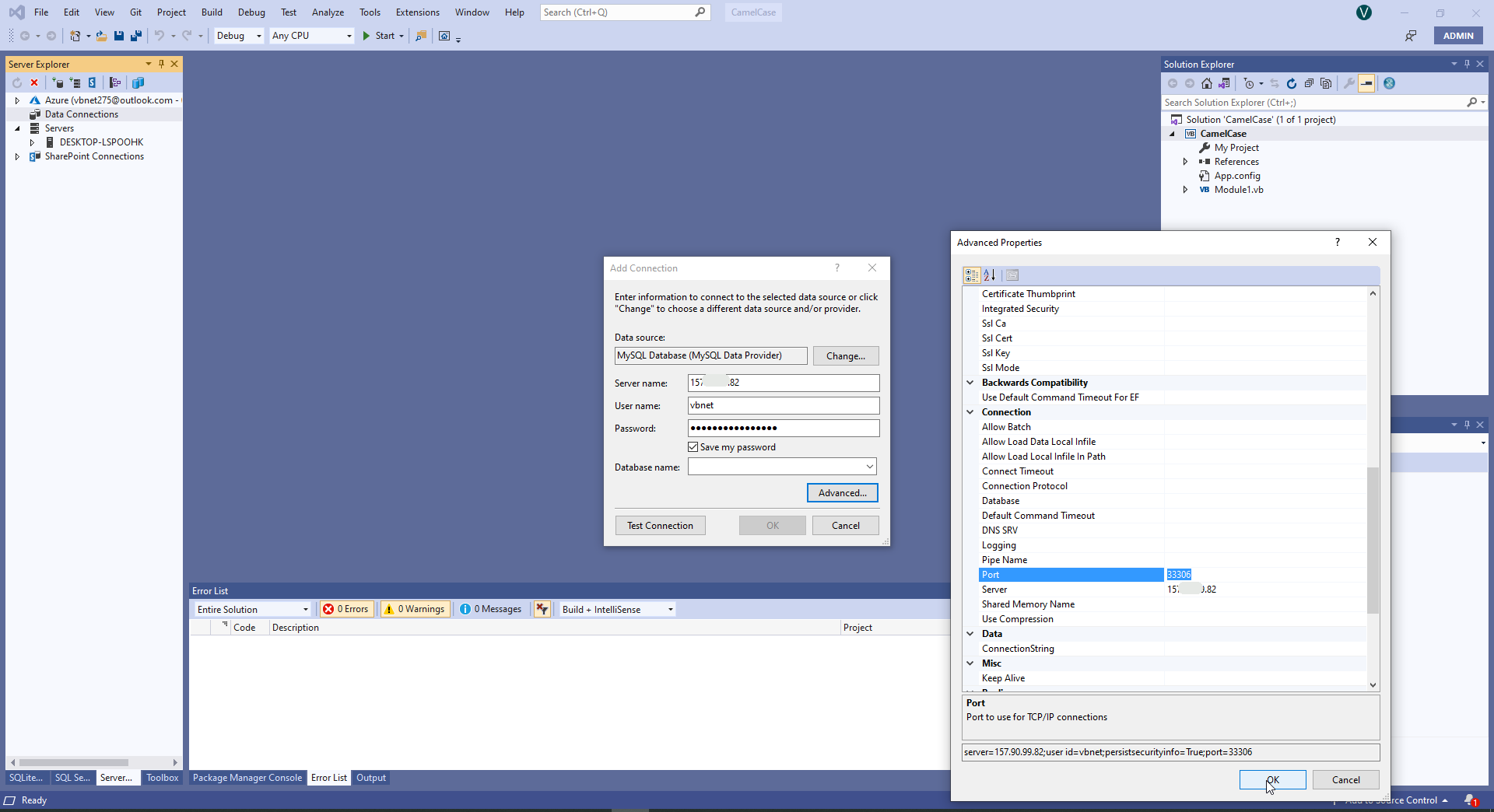This screenshot has width=1494, height=812.
Task: Click Cancel in Add Connection dialog
Action: (x=845, y=526)
